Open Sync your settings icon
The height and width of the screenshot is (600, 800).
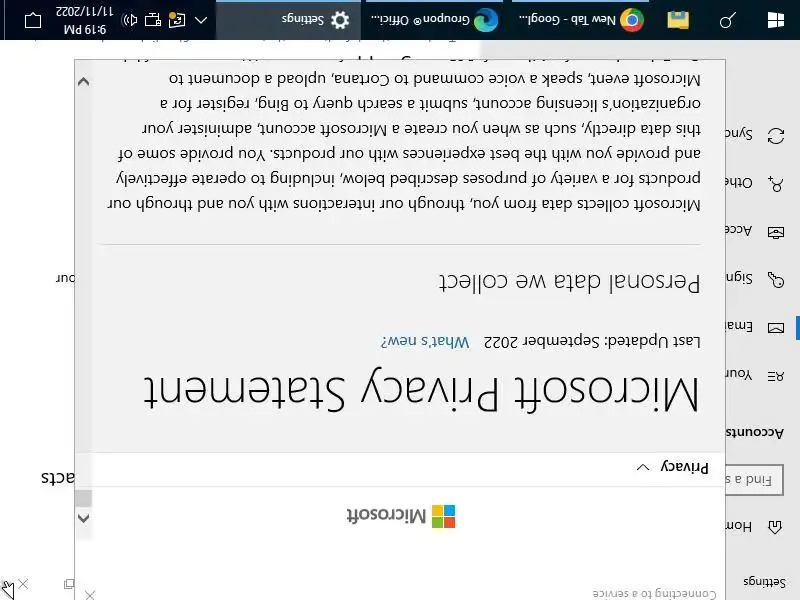[776, 136]
